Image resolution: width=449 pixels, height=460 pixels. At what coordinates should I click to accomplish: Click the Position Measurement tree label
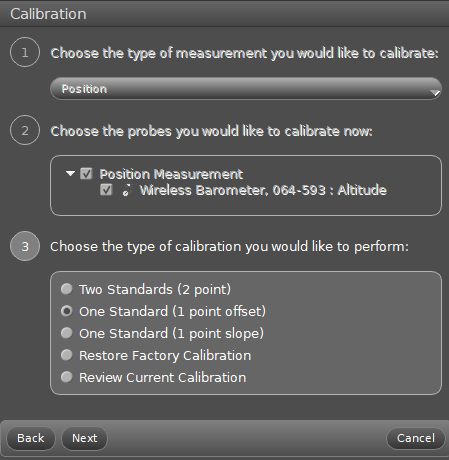click(x=171, y=174)
